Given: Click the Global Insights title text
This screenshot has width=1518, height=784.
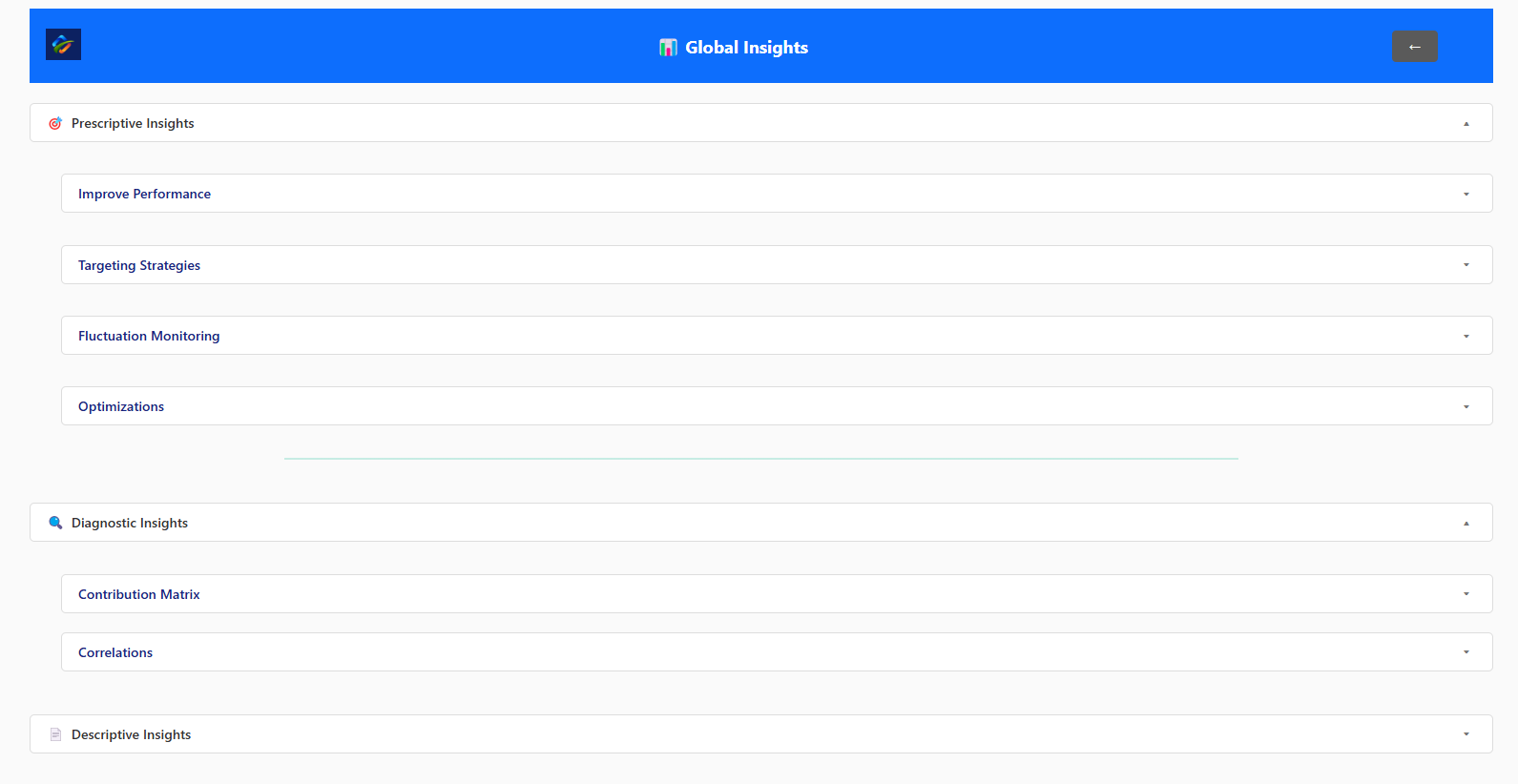Looking at the screenshot, I should click(746, 48).
